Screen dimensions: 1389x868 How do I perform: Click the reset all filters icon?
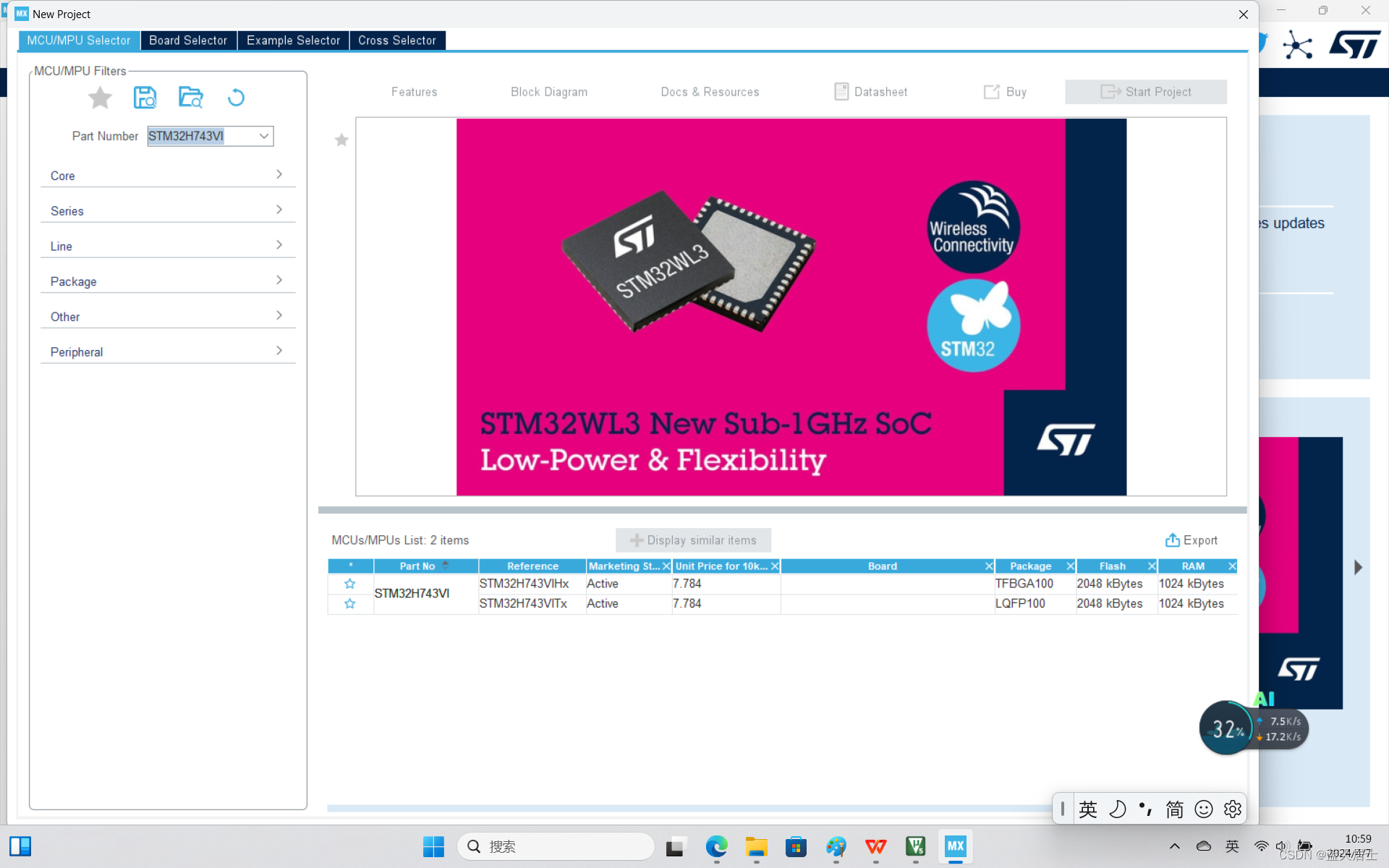pyautogui.click(x=236, y=98)
